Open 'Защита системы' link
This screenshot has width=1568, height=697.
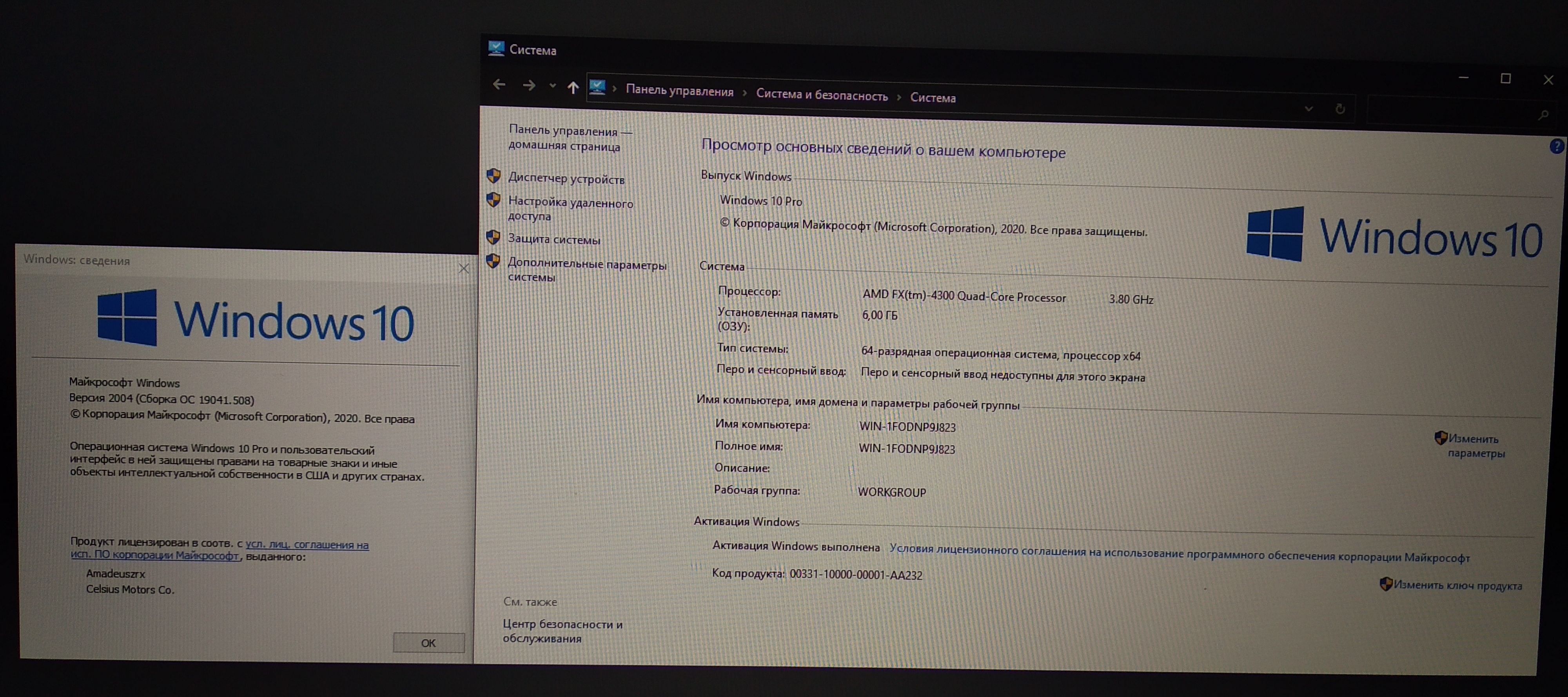tap(554, 239)
